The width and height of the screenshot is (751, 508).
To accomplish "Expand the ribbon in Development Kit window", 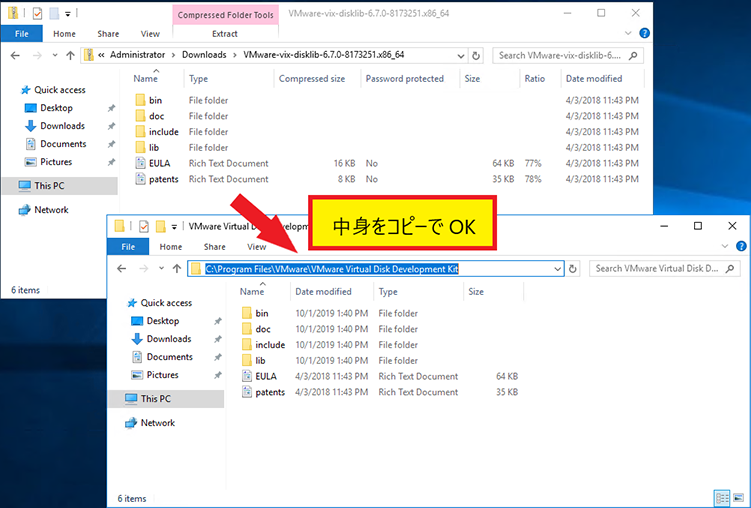I will pos(725,246).
